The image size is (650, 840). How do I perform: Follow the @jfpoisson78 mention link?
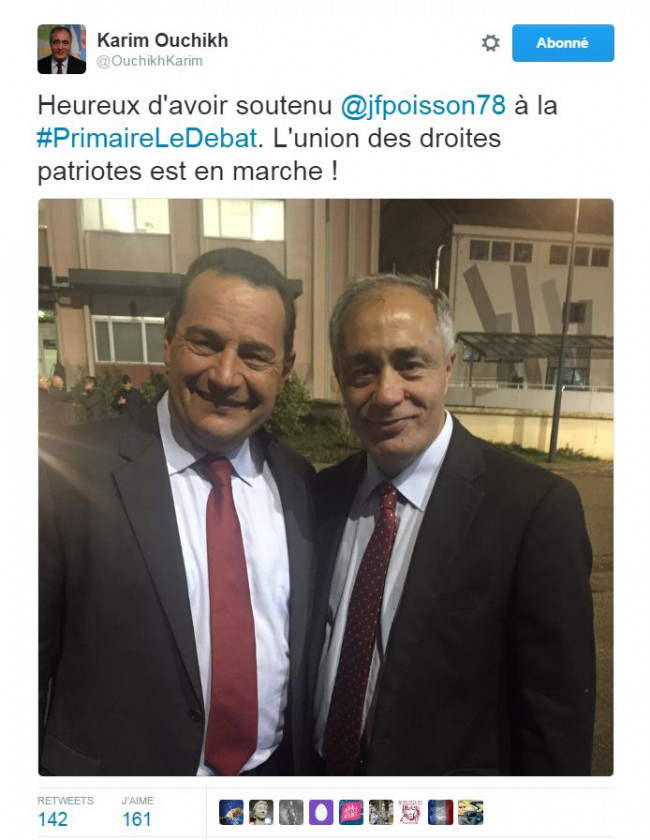423,105
